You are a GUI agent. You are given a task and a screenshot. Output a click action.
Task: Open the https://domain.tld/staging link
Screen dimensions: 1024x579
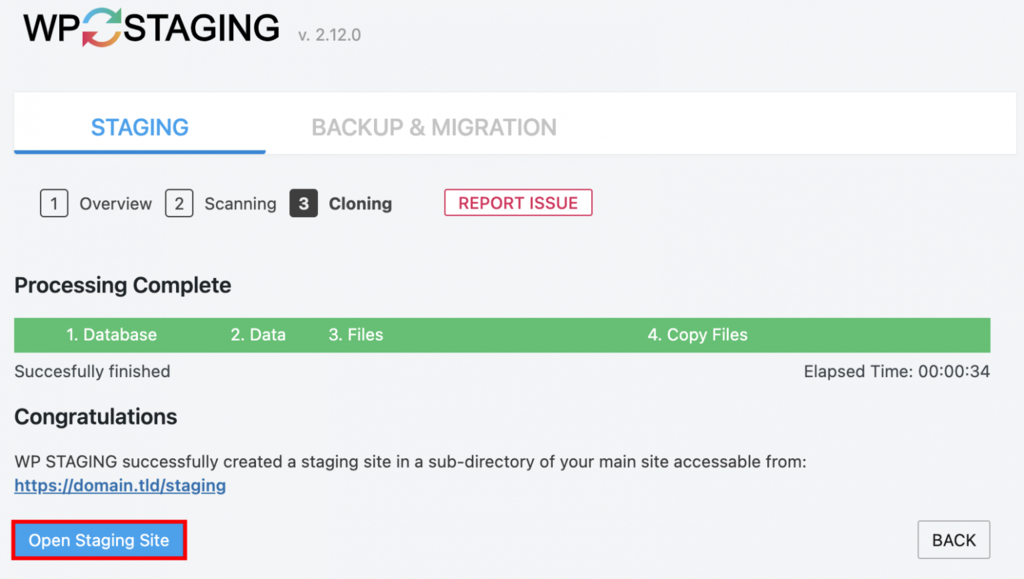[120, 486]
